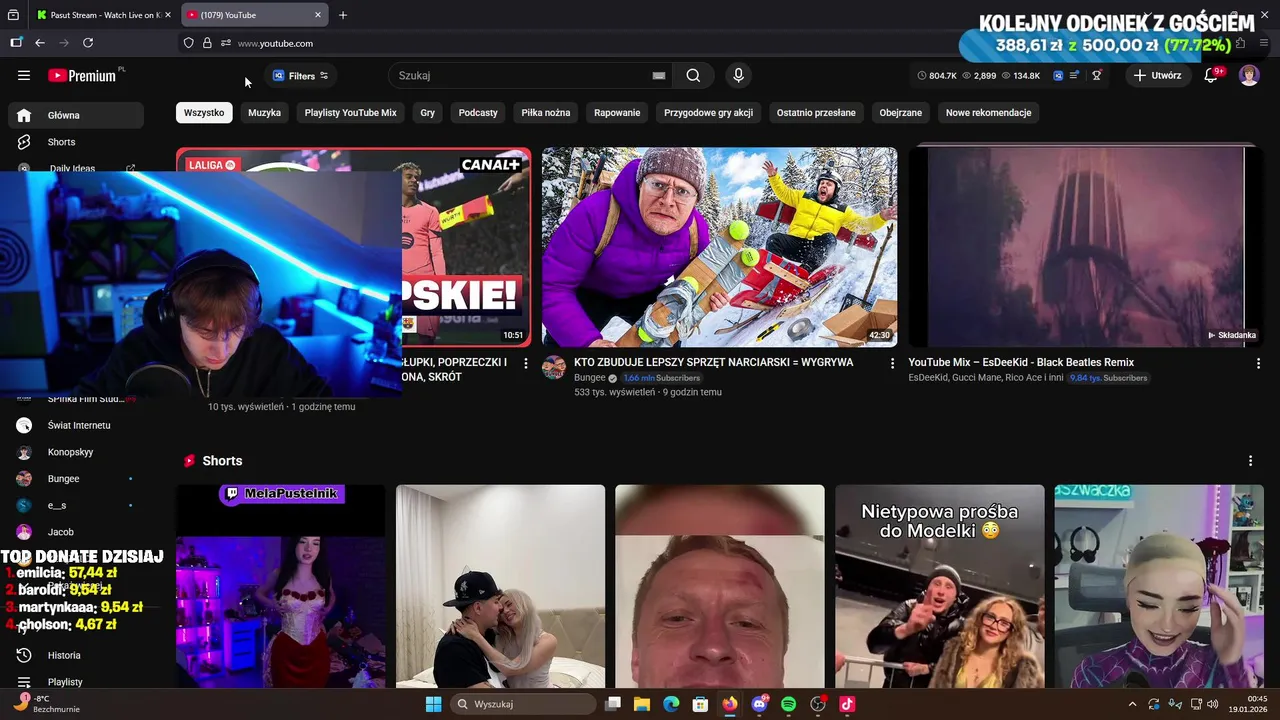The height and width of the screenshot is (720, 1280).
Task: Open the account avatar menu
Action: tap(1249, 76)
